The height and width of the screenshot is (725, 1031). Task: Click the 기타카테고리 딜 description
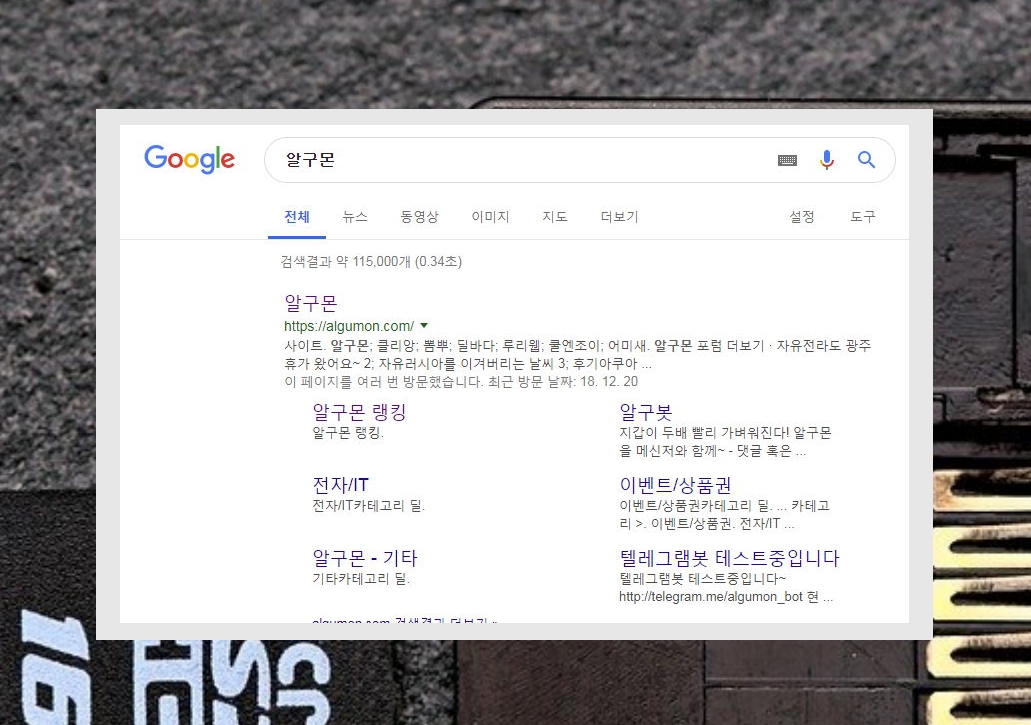(361, 579)
